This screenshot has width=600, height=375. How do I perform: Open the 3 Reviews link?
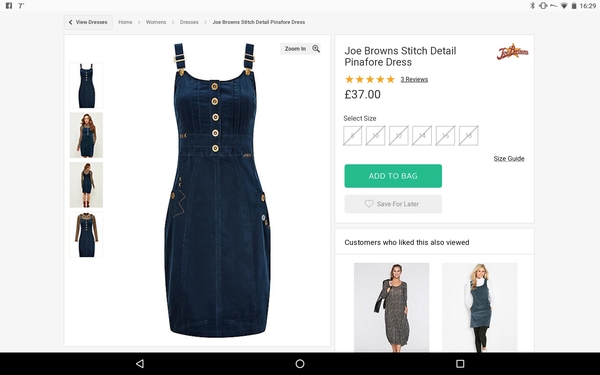tap(414, 79)
